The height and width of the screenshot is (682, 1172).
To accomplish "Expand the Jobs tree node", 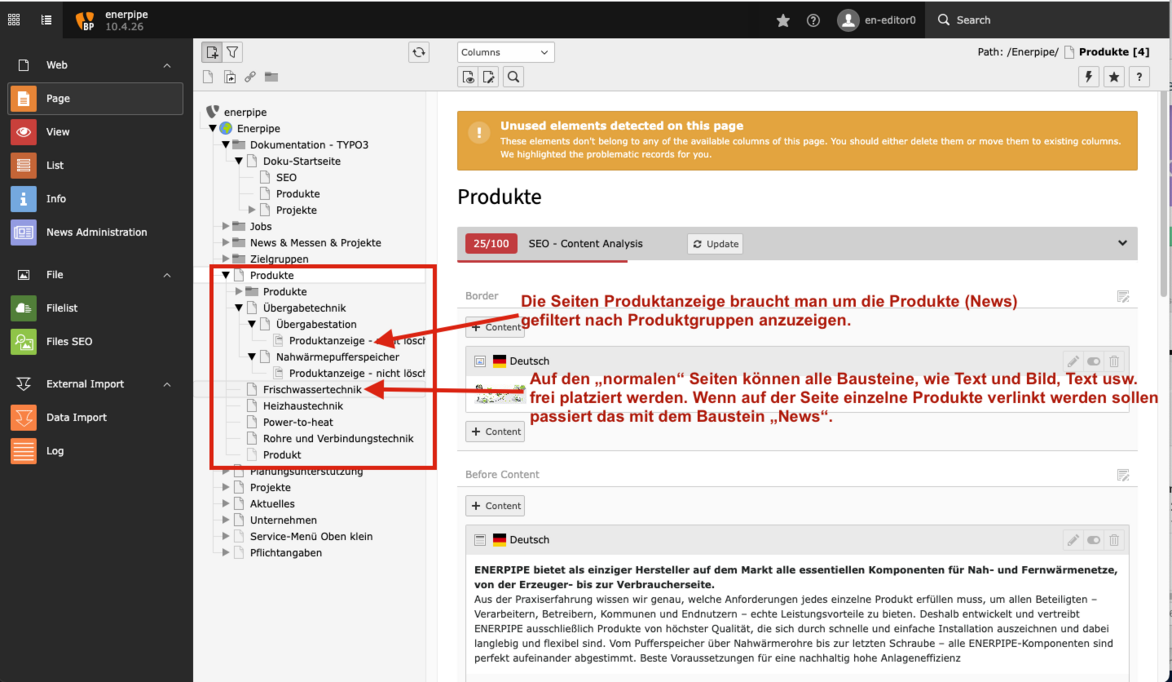I will [226, 227].
